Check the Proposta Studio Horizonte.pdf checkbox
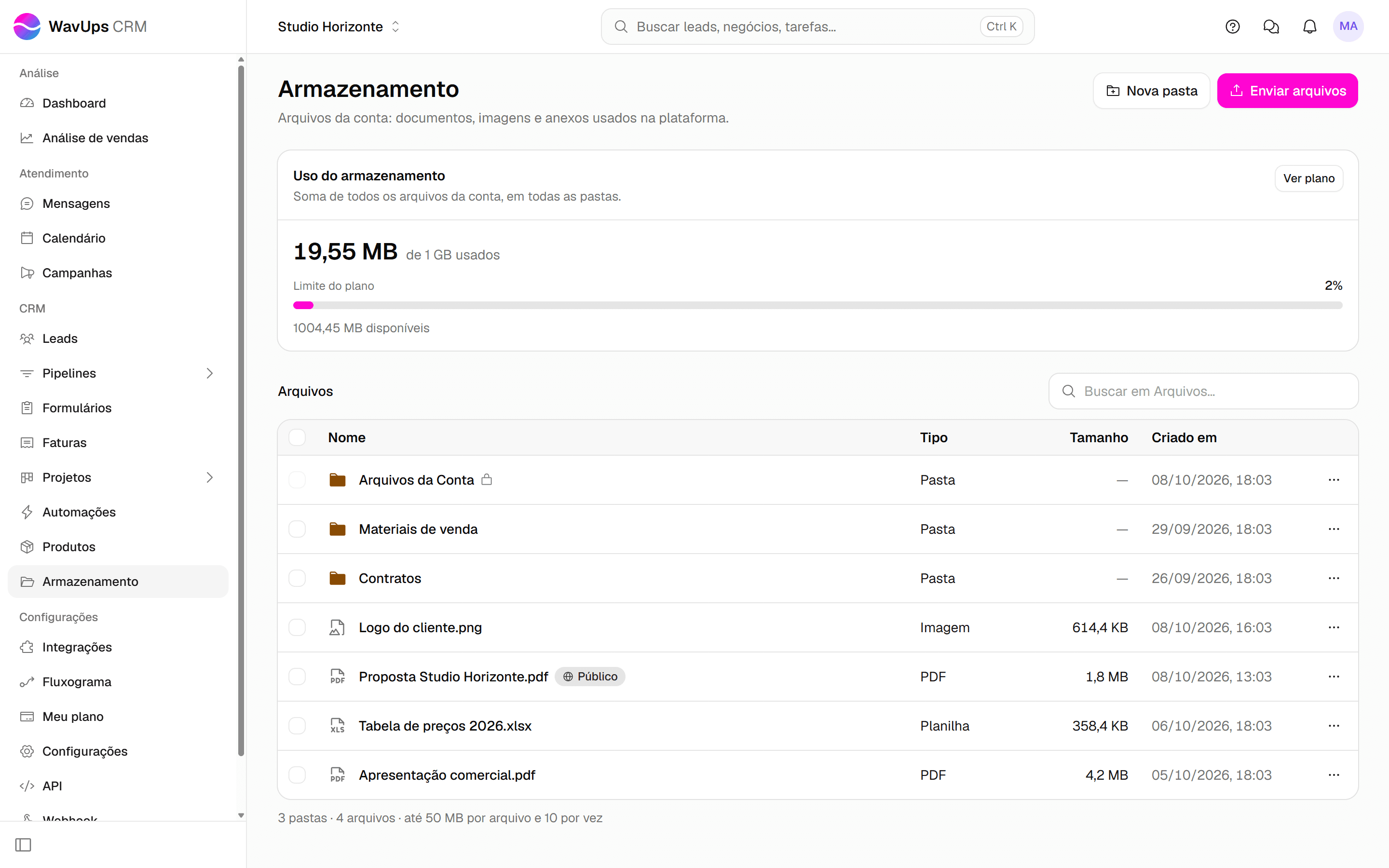 click(x=297, y=676)
